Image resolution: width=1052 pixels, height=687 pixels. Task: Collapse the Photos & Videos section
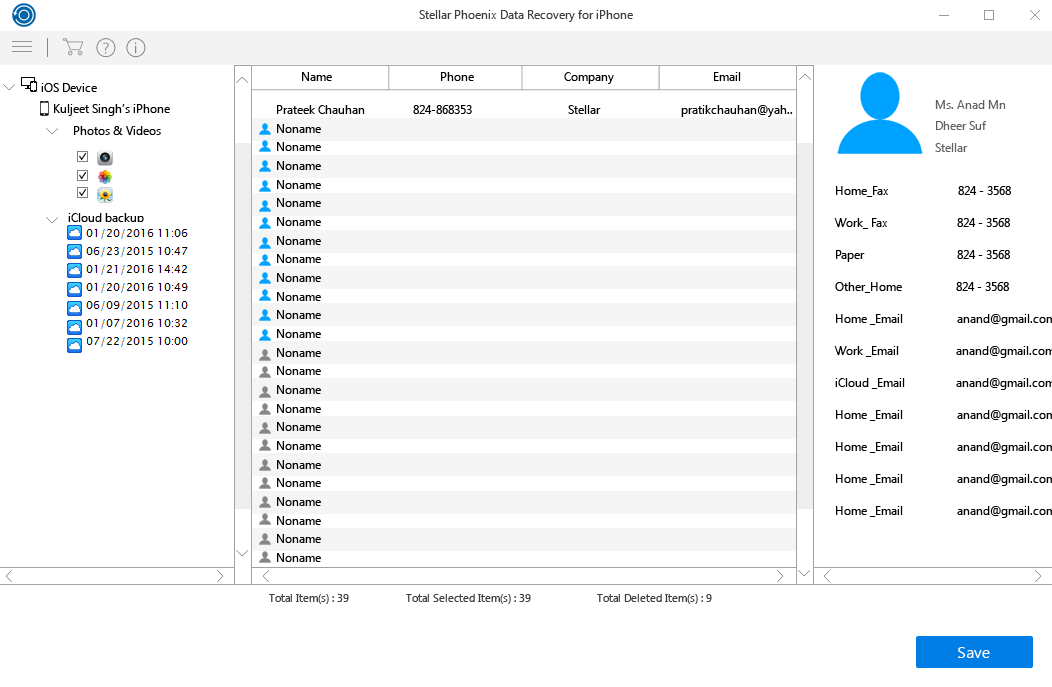tap(52, 131)
